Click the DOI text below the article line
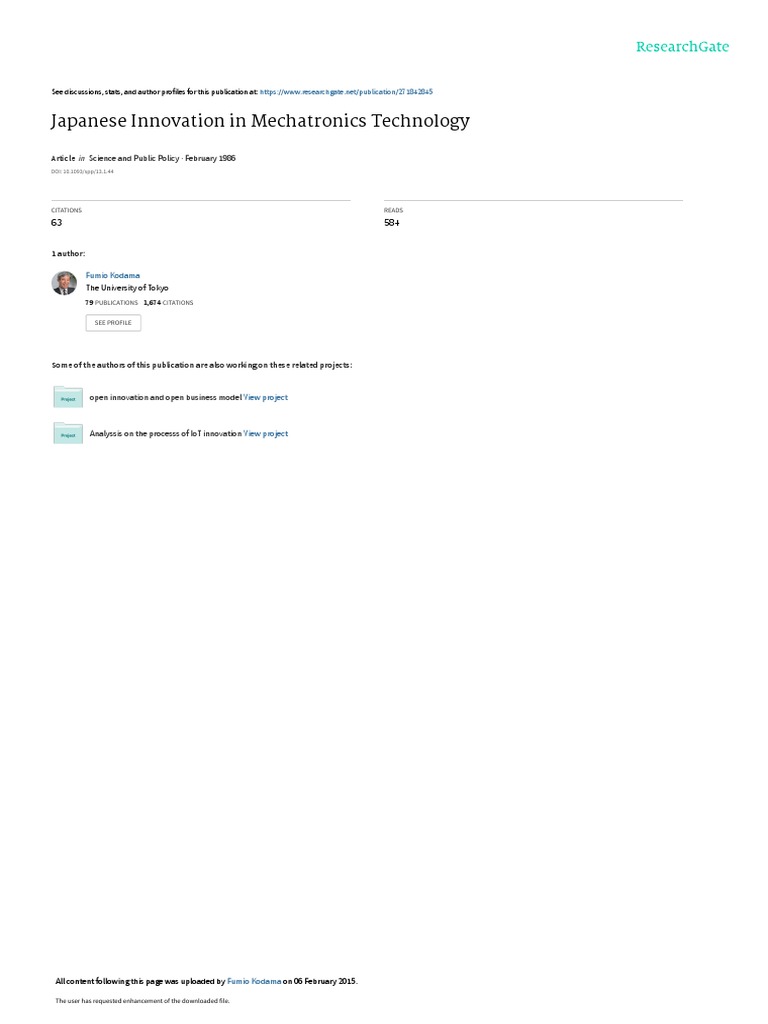The image size is (768, 1024). (x=82, y=172)
